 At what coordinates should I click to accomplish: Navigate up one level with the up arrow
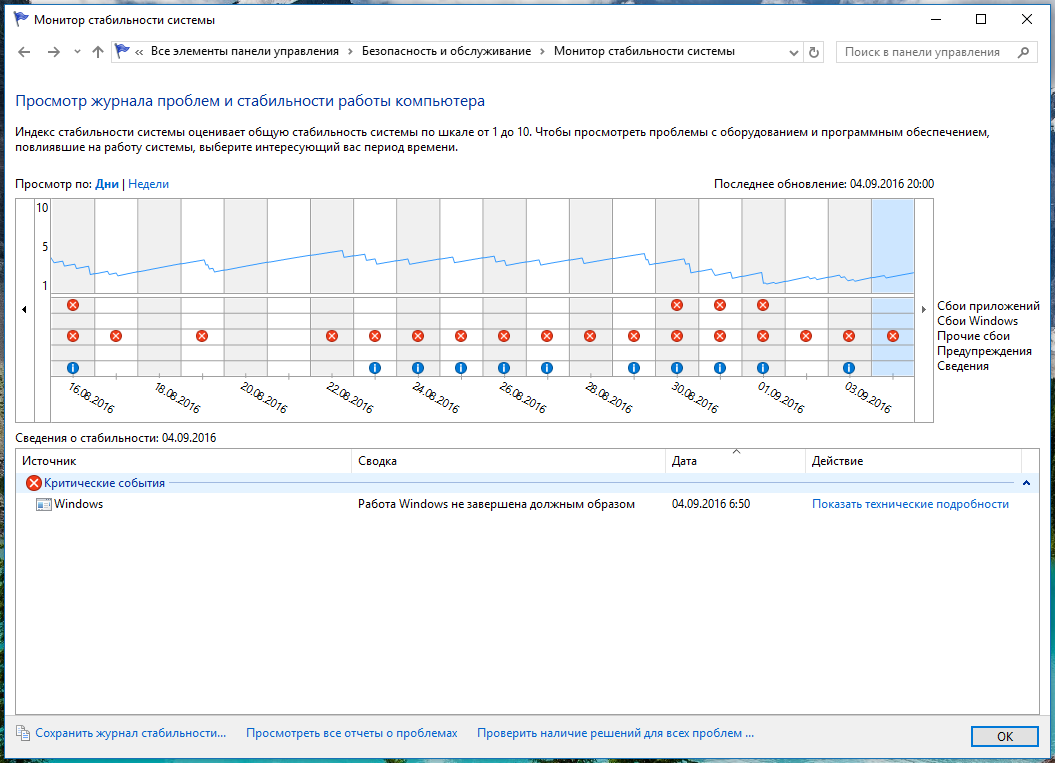[x=97, y=52]
